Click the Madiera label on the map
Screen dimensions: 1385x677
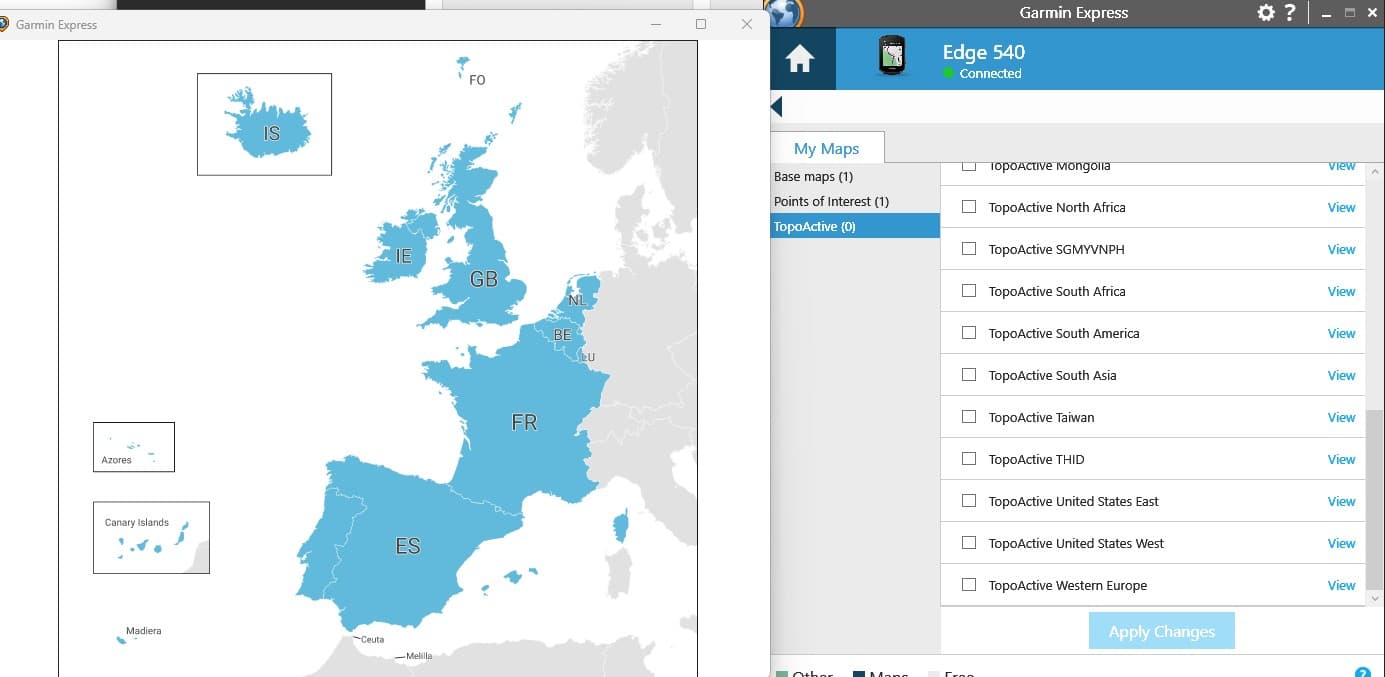(143, 631)
